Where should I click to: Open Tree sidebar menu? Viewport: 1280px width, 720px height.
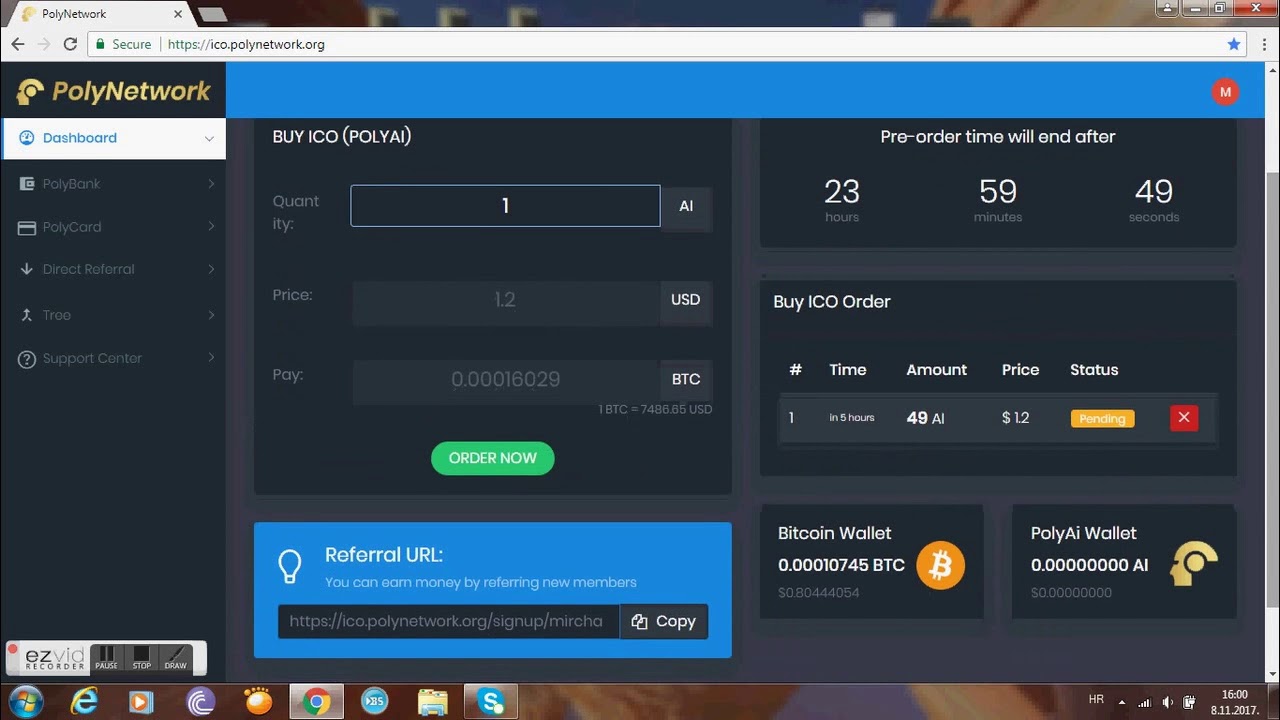tap(113, 315)
